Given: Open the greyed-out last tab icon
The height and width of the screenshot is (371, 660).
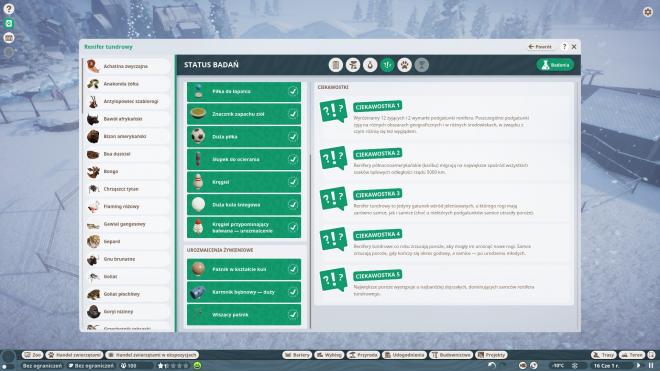Looking at the screenshot, I should (x=422, y=65).
